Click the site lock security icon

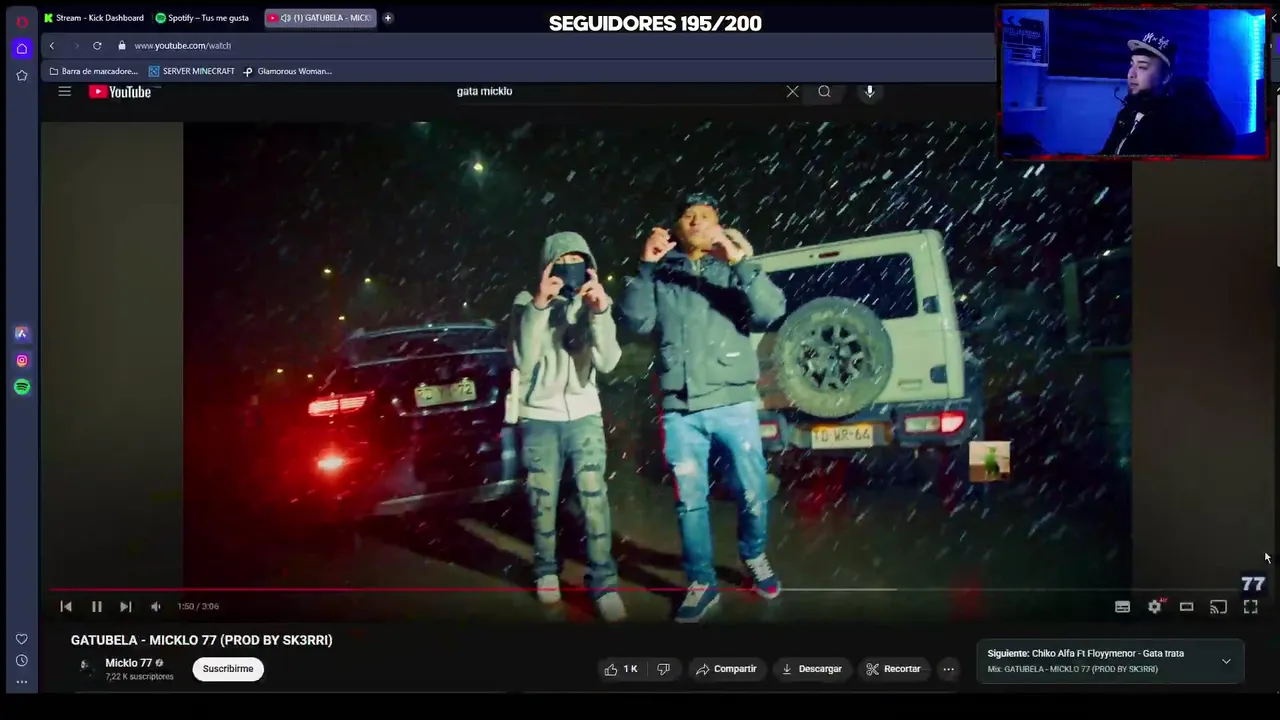point(121,45)
